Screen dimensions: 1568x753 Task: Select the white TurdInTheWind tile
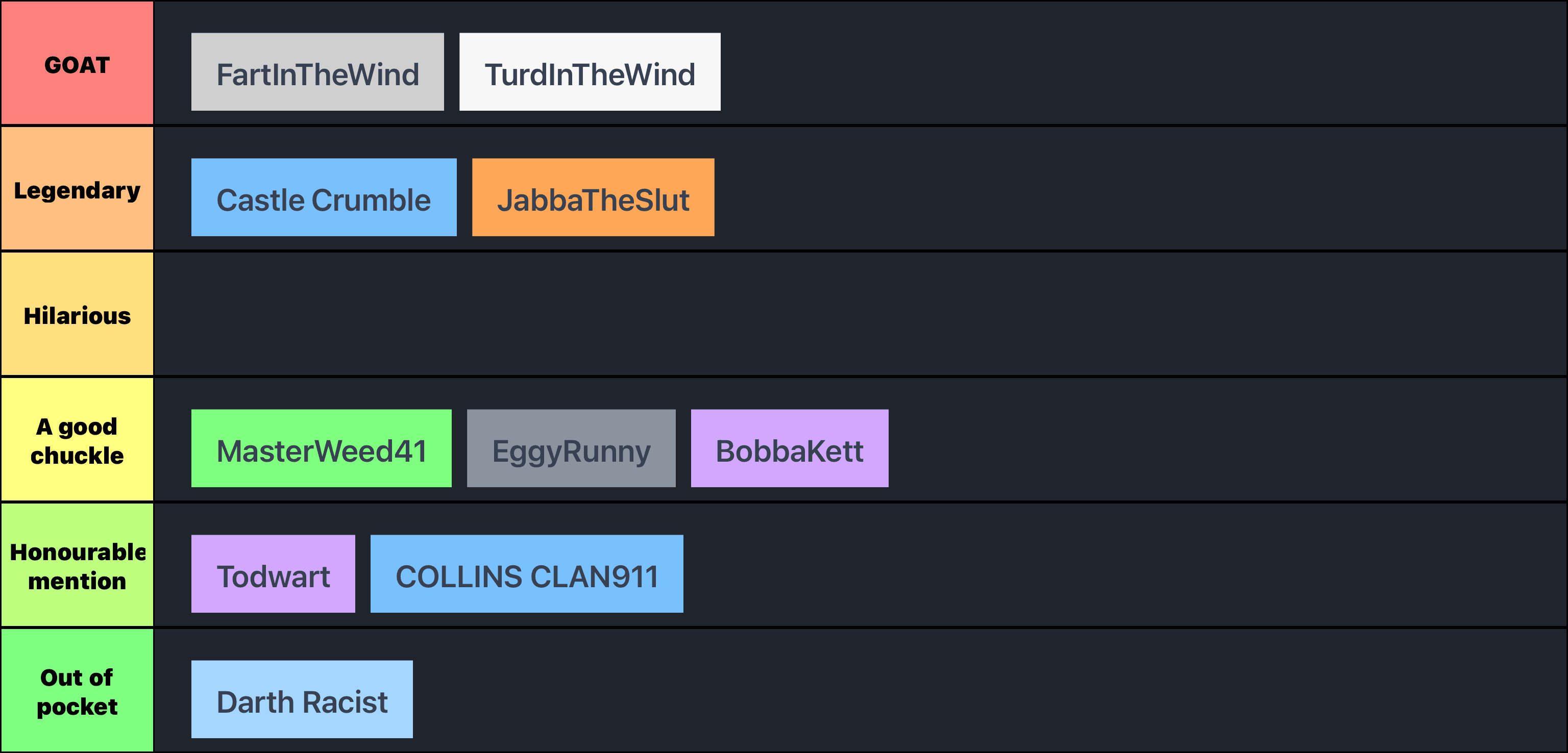(x=589, y=72)
